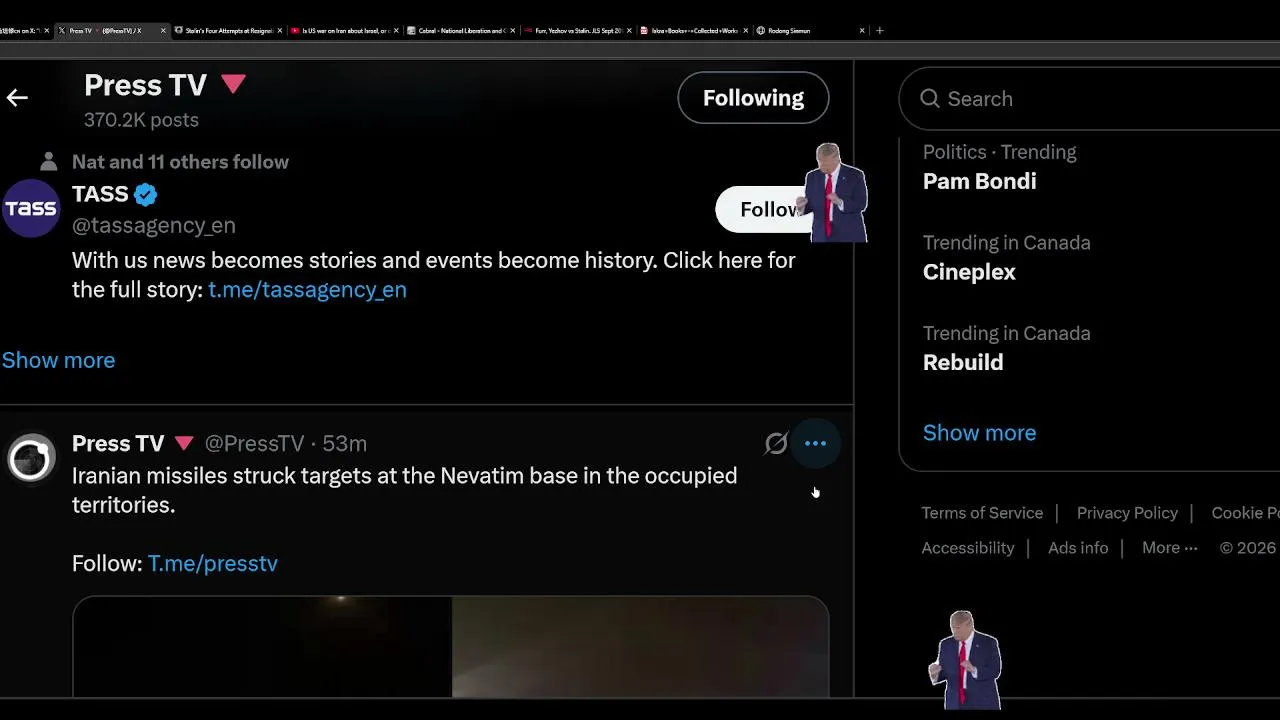The height and width of the screenshot is (720, 1280).
Task: Open the three-dot post options menu
Action: coord(815,443)
